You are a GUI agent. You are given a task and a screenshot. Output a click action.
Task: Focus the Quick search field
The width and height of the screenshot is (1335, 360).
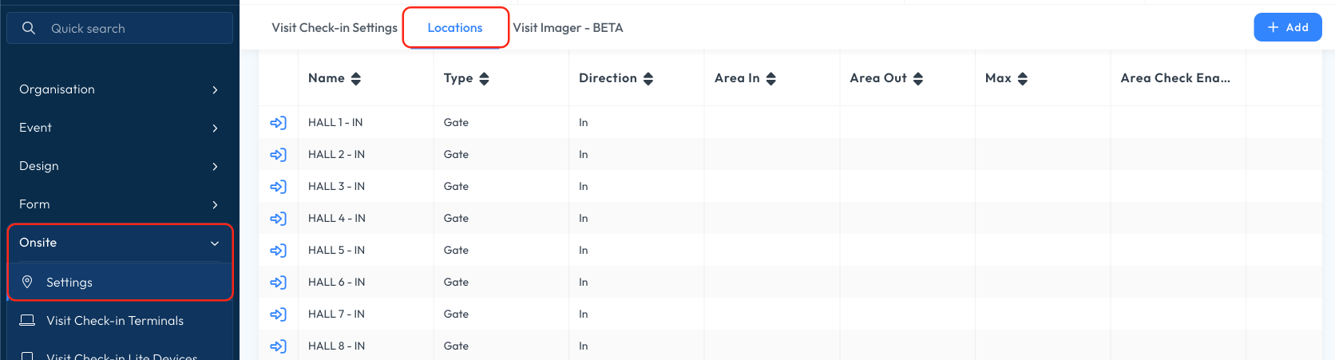(120, 28)
